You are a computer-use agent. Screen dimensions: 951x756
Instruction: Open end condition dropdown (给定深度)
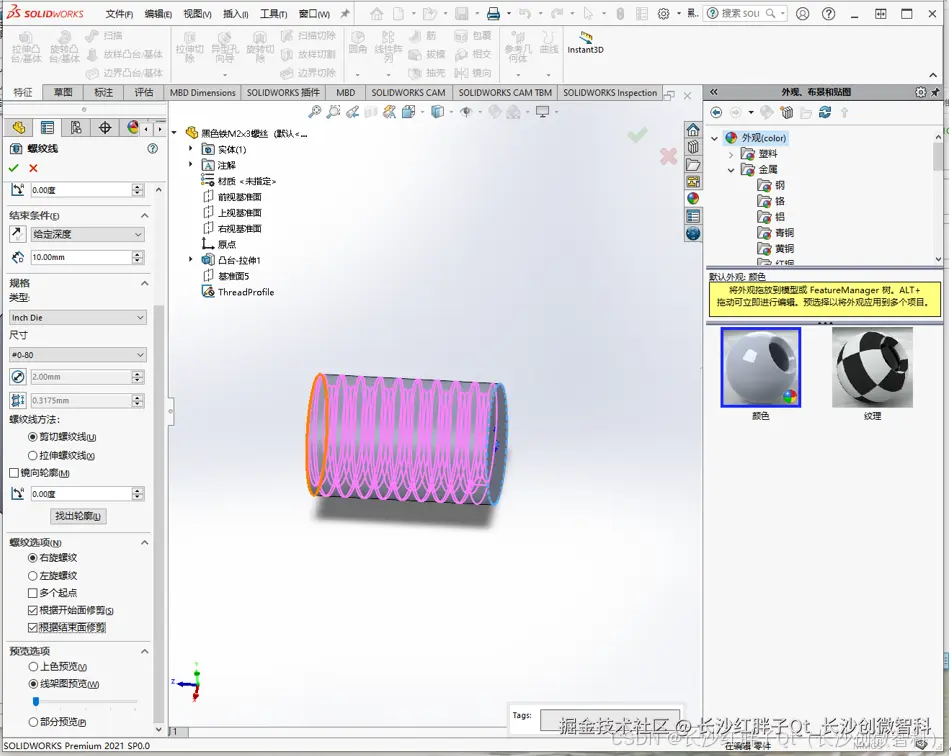88,234
